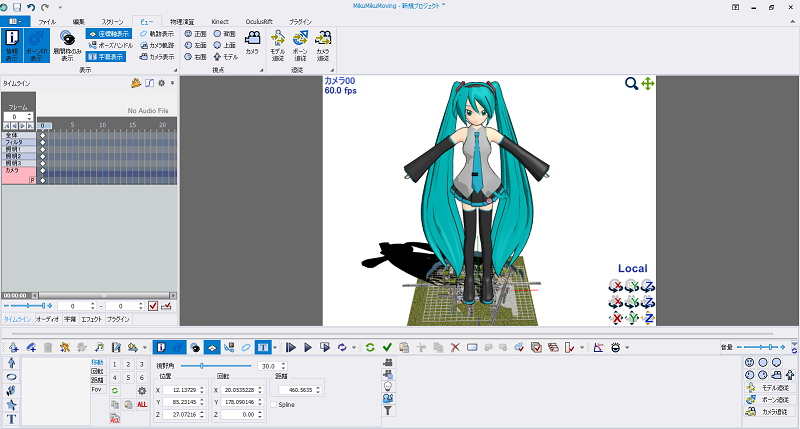This screenshot has height=429, width=800.
Task: Click the star icon in left strip
Action: tap(11, 405)
